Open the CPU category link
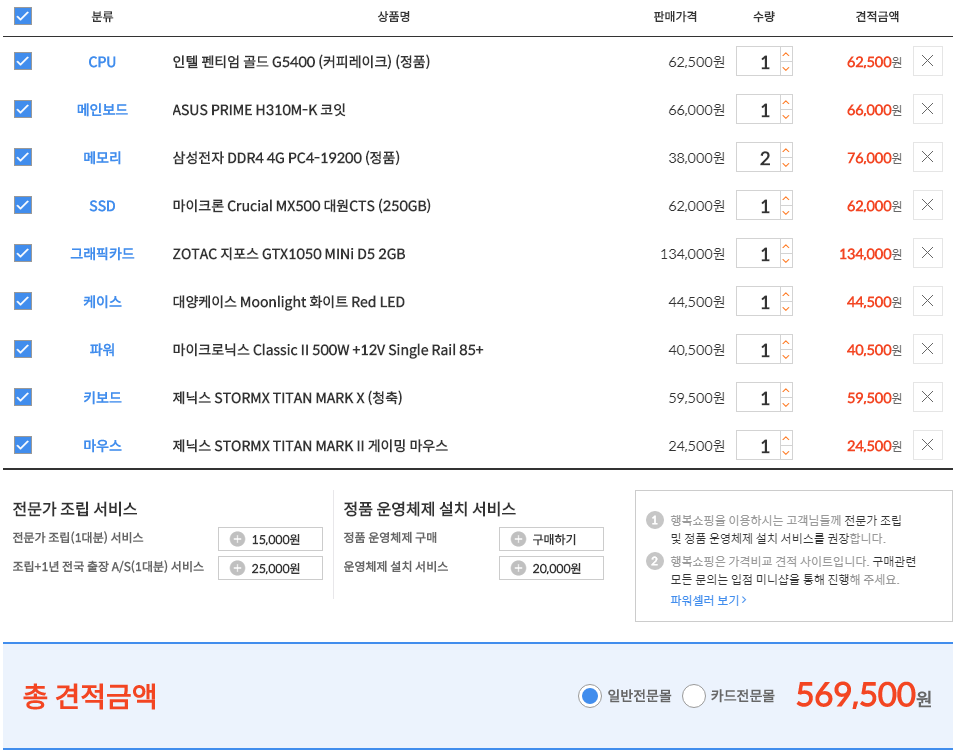Screen dimensions: 957x750 (102, 62)
